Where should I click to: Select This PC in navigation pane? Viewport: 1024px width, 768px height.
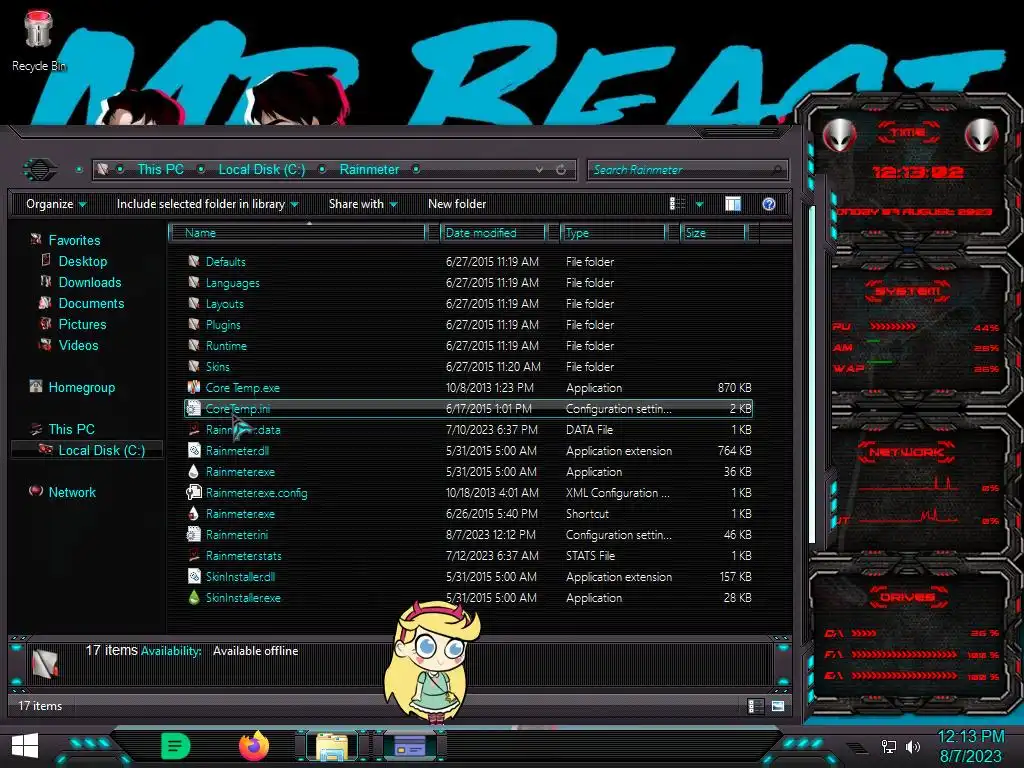[71, 429]
